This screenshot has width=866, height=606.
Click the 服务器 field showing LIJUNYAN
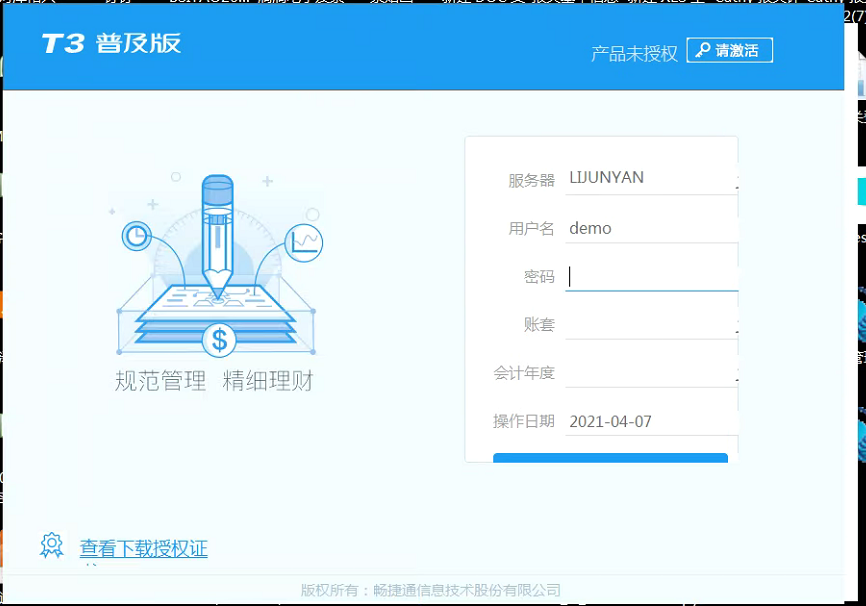(651, 178)
